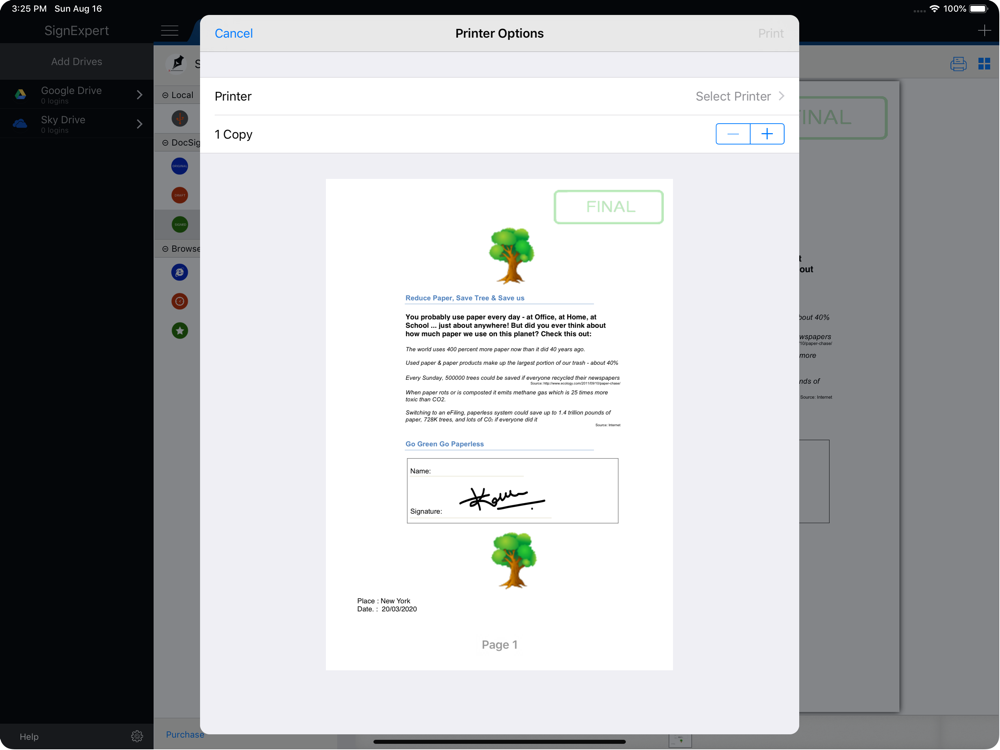Switch to grid view icon
1000x750 pixels.
click(x=984, y=64)
